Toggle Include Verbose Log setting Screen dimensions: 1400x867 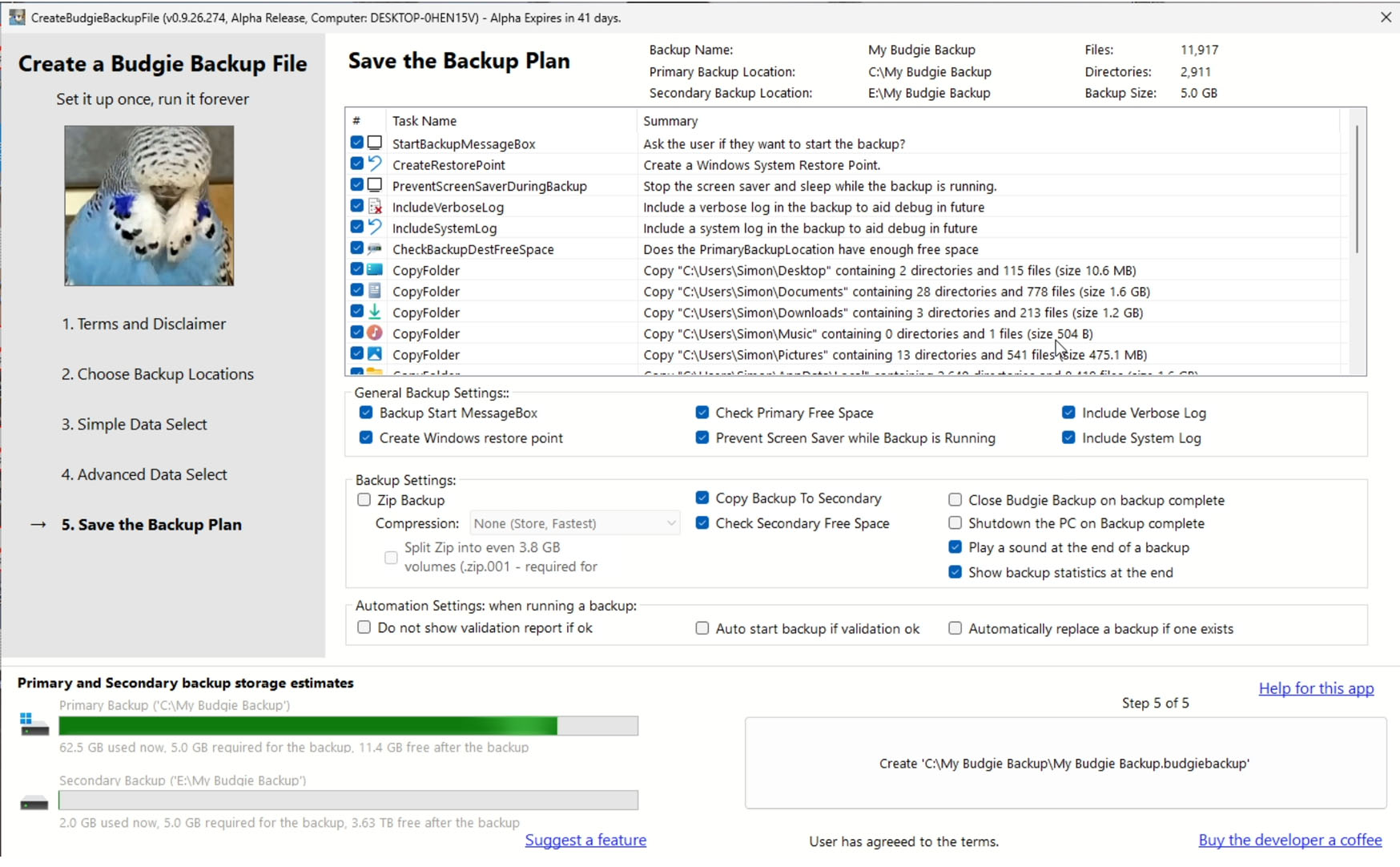1068,412
